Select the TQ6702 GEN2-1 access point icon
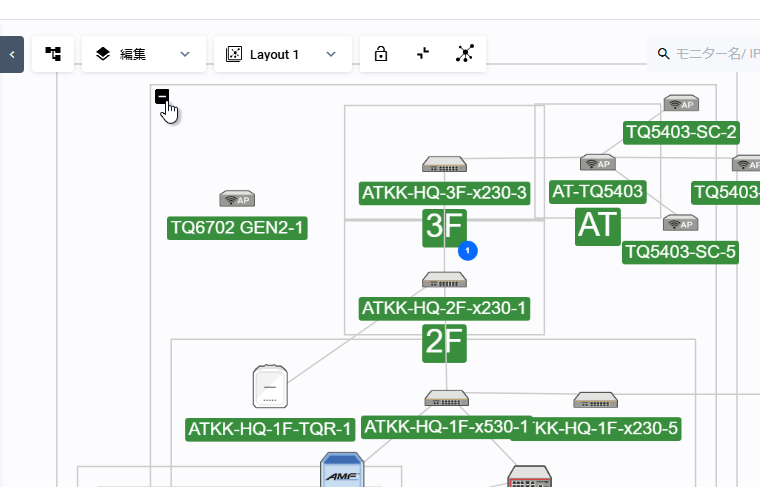Screen dimensions: 760x487 pyautogui.click(x=237, y=199)
